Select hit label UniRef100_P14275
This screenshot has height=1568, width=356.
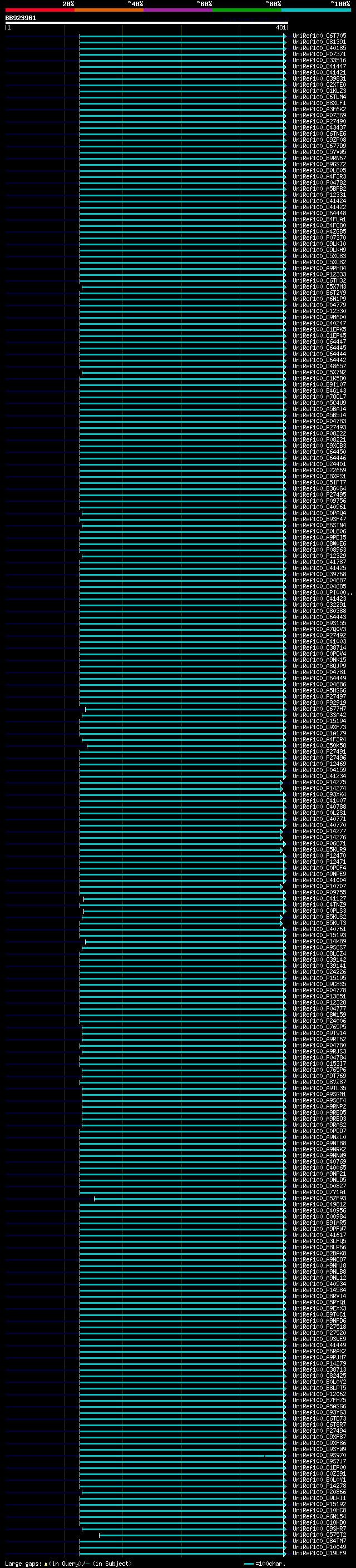[x=319, y=783]
